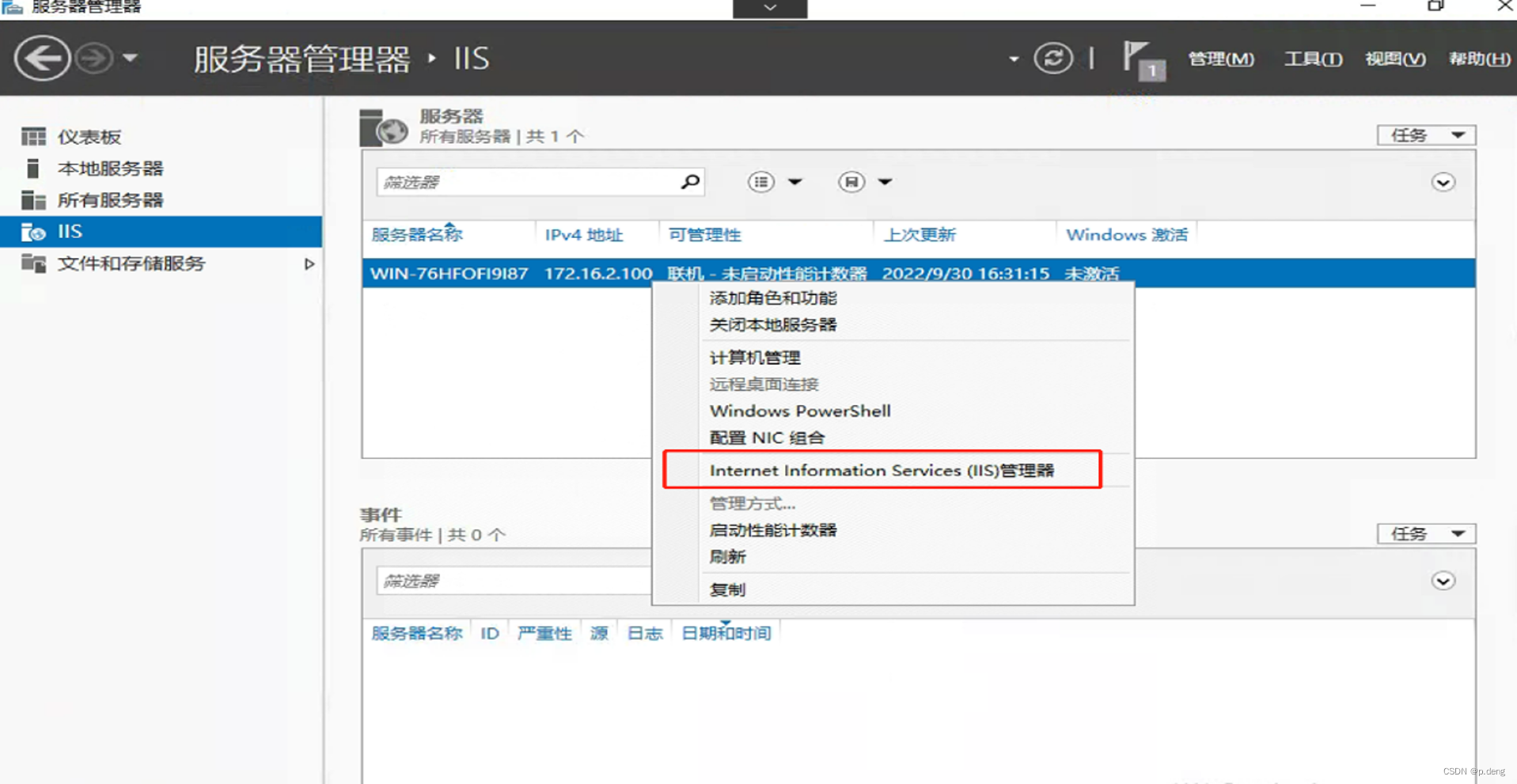Open dropdown arrow left of refresh icon
This screenshot has height=784, width=1517.
pos(1014,59)
